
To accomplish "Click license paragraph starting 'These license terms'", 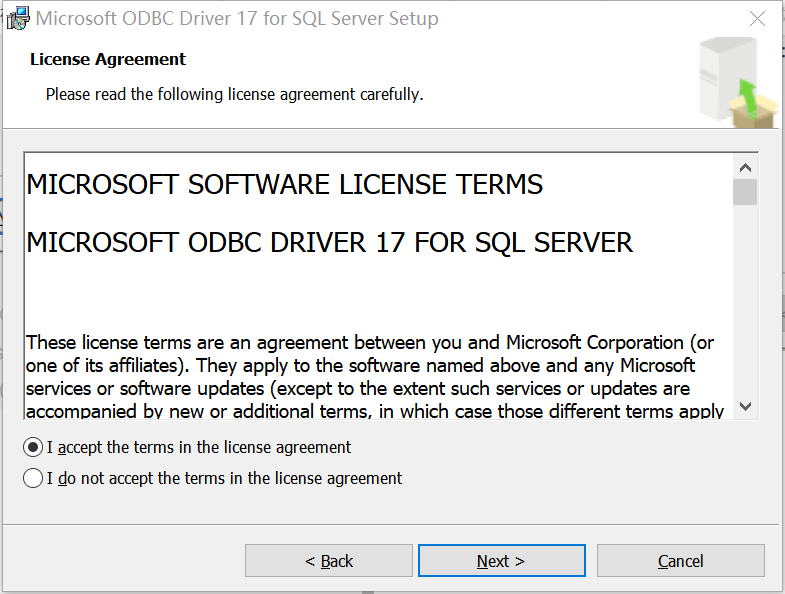I will pyautogui.click(x=374, y=377).
